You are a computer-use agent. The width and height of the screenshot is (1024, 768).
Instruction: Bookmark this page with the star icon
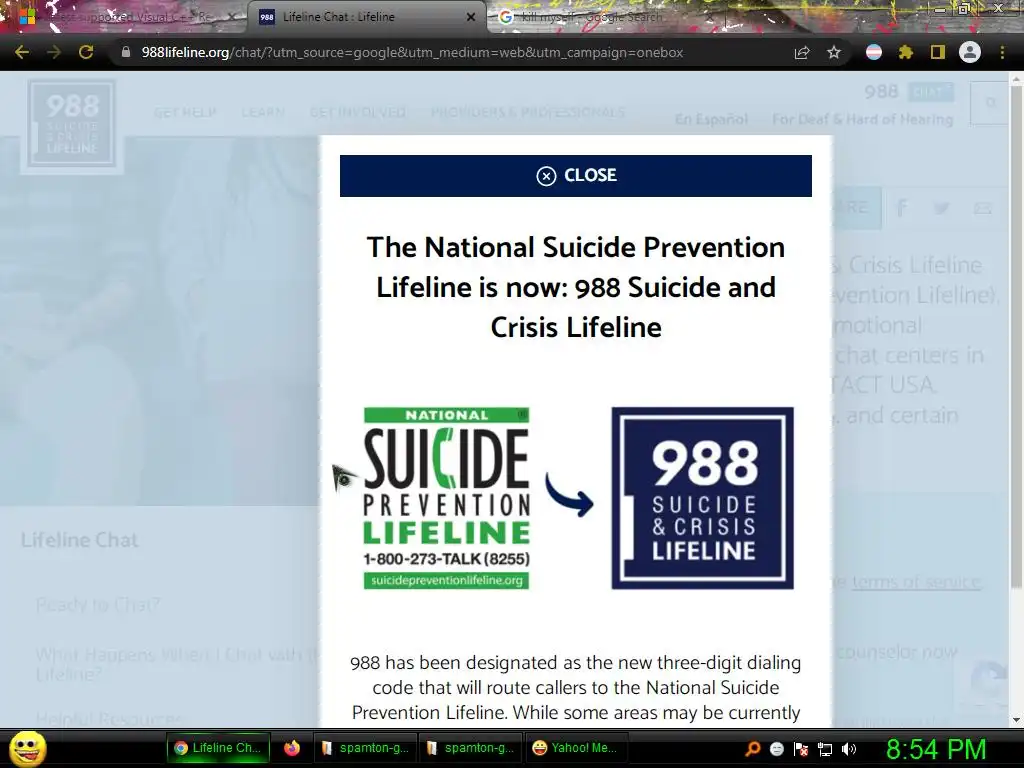(834, 52)
